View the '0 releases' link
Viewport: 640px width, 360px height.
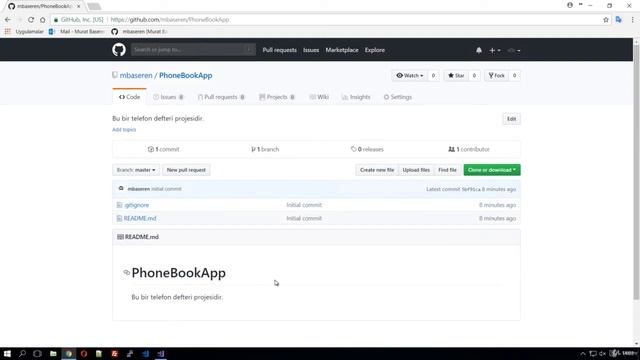click(367, 149)
